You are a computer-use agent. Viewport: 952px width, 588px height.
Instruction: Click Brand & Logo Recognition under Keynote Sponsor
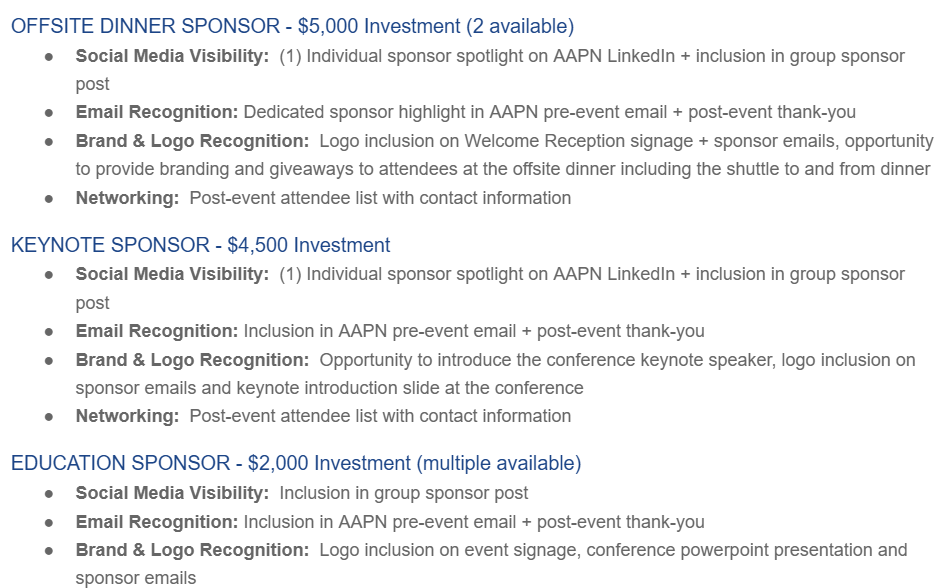(x=192, y=359)
